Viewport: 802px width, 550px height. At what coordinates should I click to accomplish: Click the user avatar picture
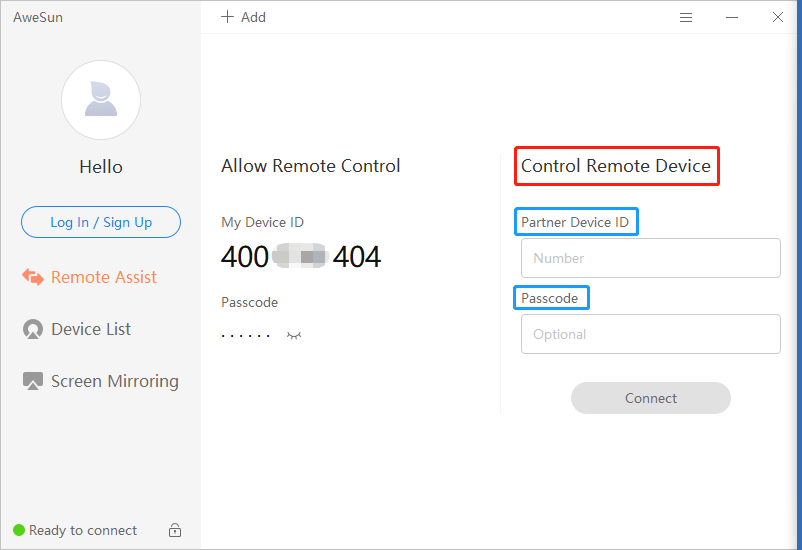coord(101,100)
